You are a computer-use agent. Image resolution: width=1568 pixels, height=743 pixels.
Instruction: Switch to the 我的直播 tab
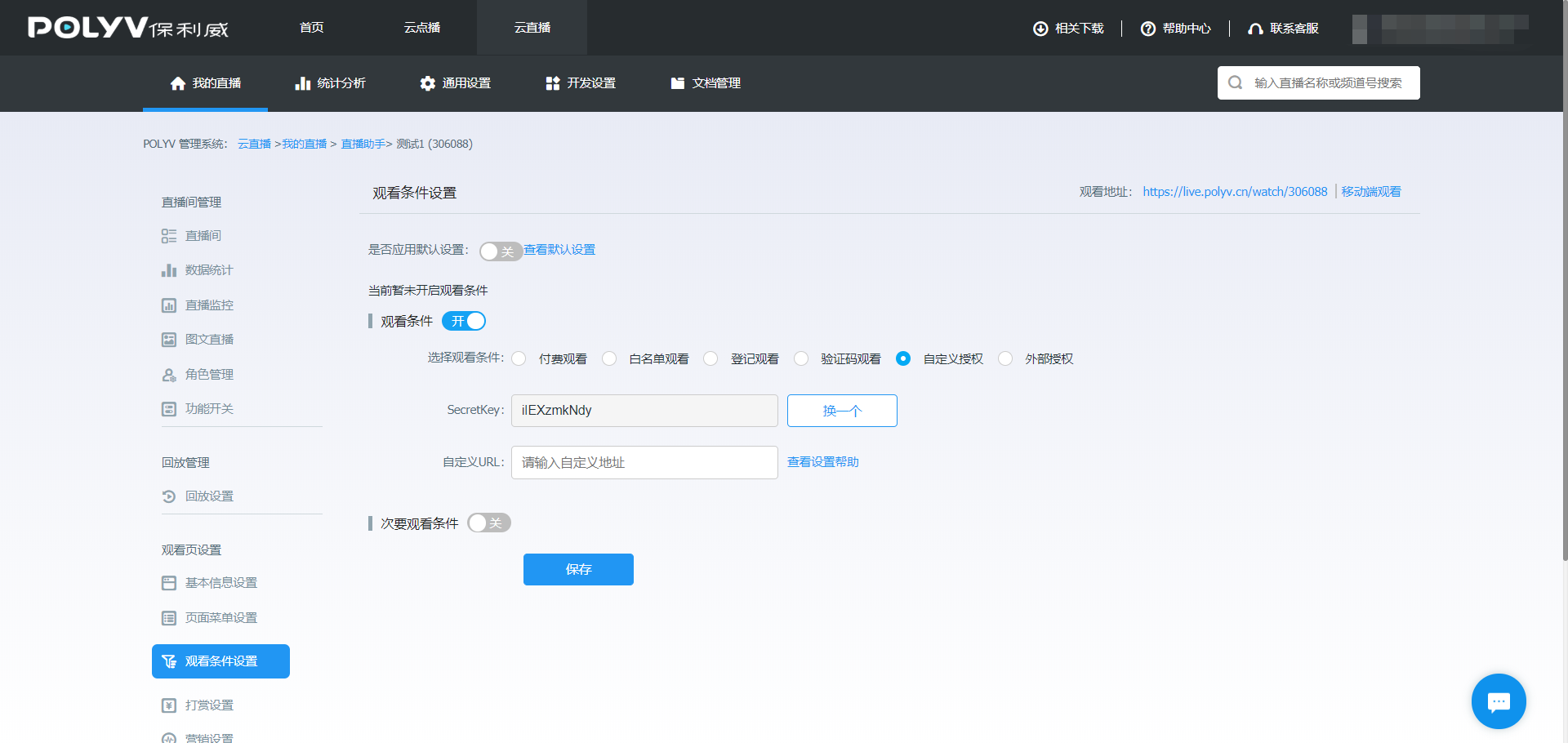point(205,83)
